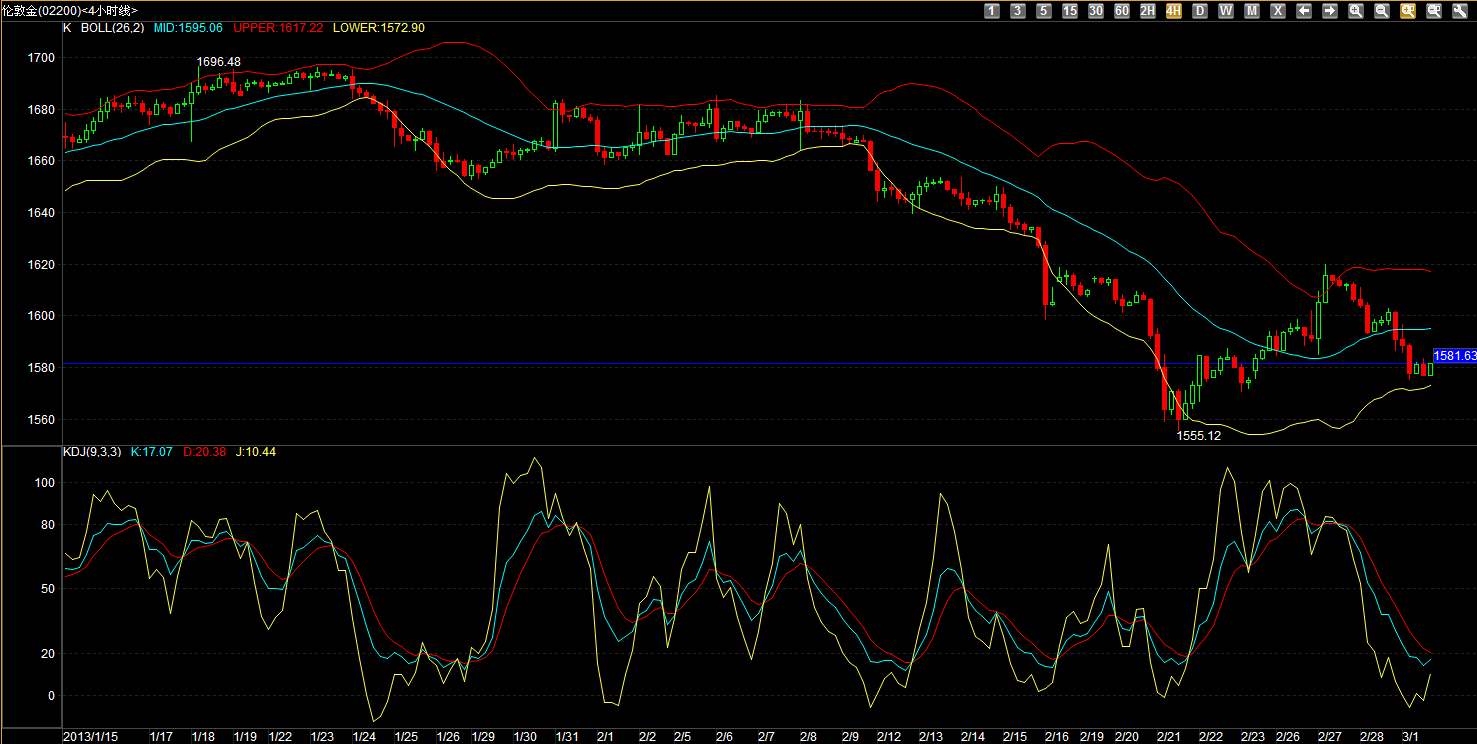Viewport: 1477px width, 744px height.
Task: Click the current price tag 1581.63
Action: point(1455,355)
